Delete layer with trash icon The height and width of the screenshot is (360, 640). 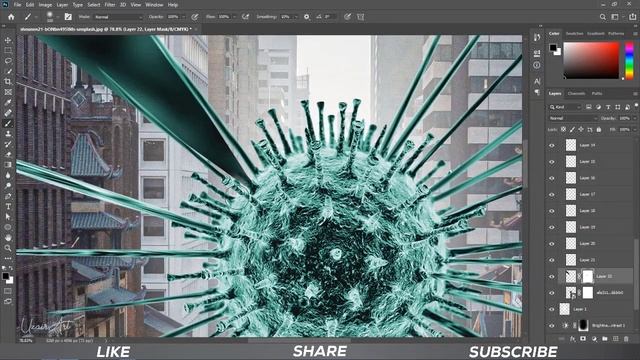click(626, 339)
